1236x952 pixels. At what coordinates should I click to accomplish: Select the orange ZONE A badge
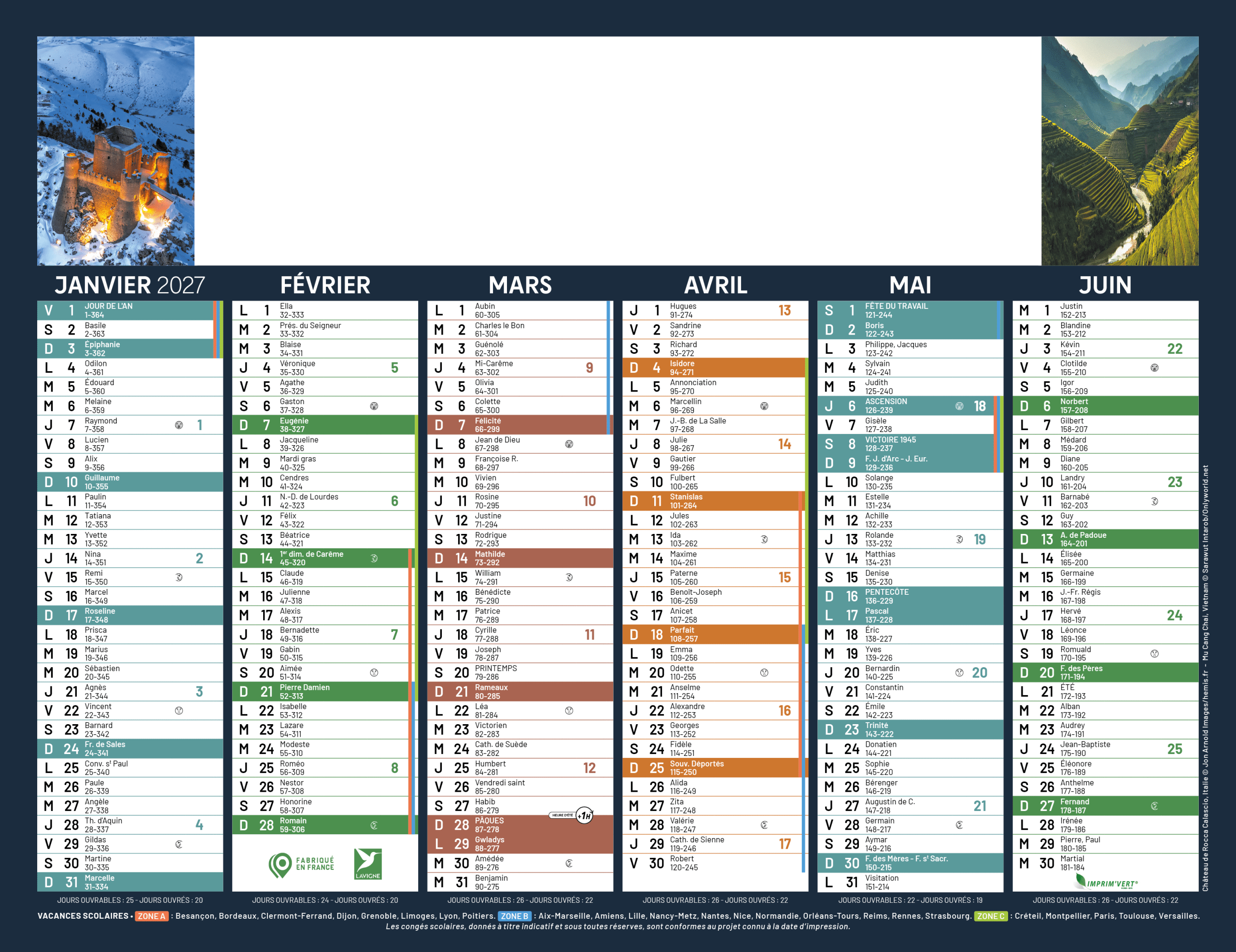pos(152,916)
